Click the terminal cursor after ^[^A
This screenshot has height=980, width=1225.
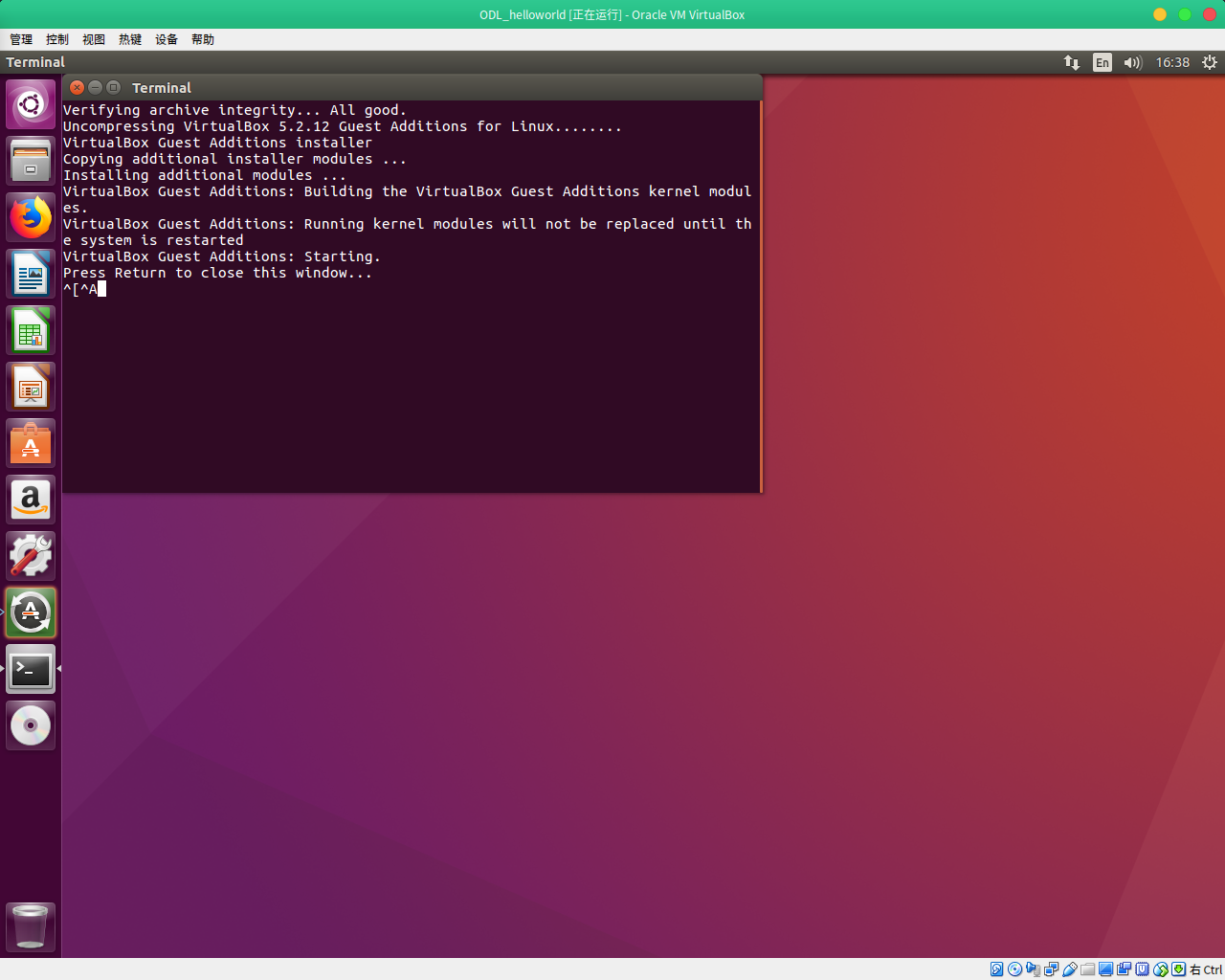tap(101, 289)
